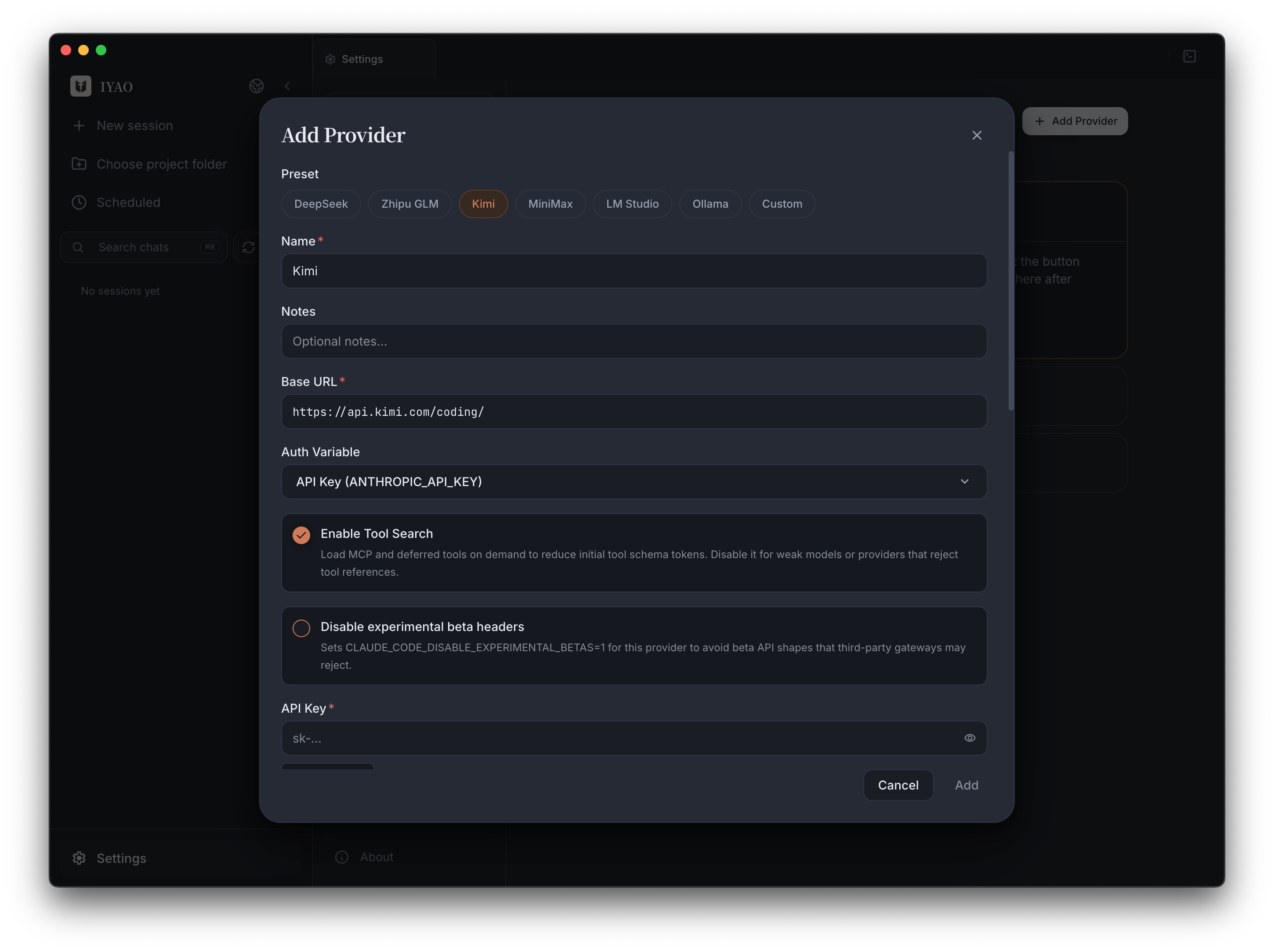Collapse the sidebar with the chevron arrow
The width and height of the screenshot is (1274, 952).
click(x=287, y=87)
